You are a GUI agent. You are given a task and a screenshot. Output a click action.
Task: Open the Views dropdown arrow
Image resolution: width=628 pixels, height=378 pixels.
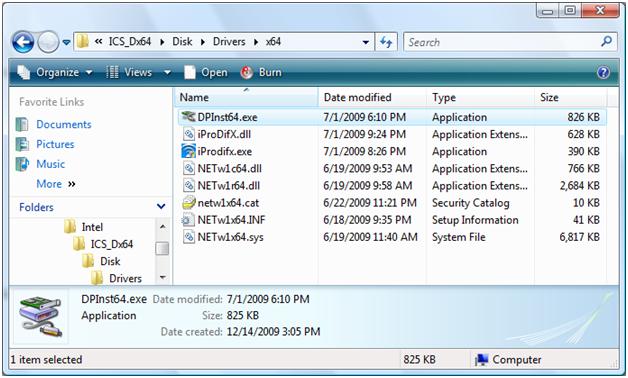pyautogui.click(x=167, y=72)
